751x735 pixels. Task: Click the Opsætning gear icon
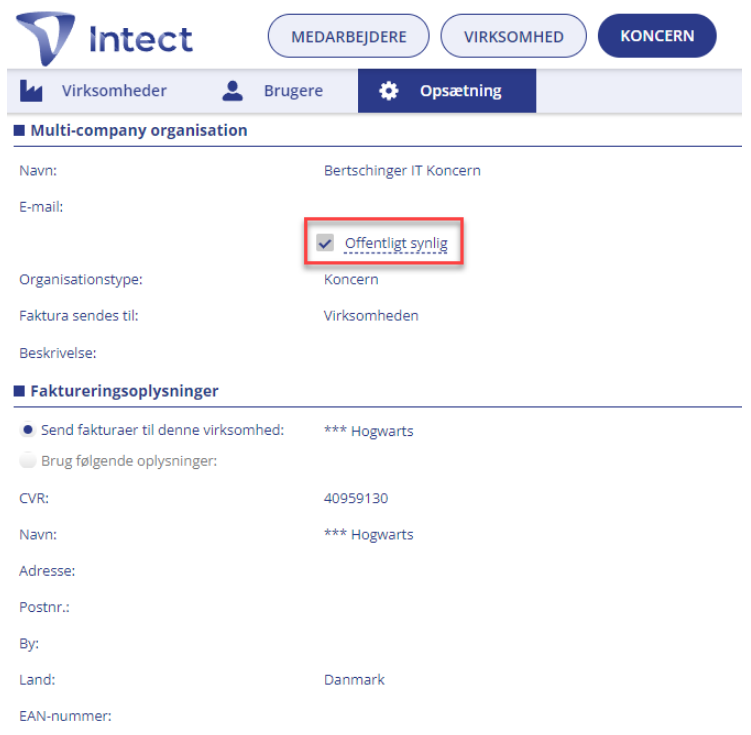tap(388, 91)
